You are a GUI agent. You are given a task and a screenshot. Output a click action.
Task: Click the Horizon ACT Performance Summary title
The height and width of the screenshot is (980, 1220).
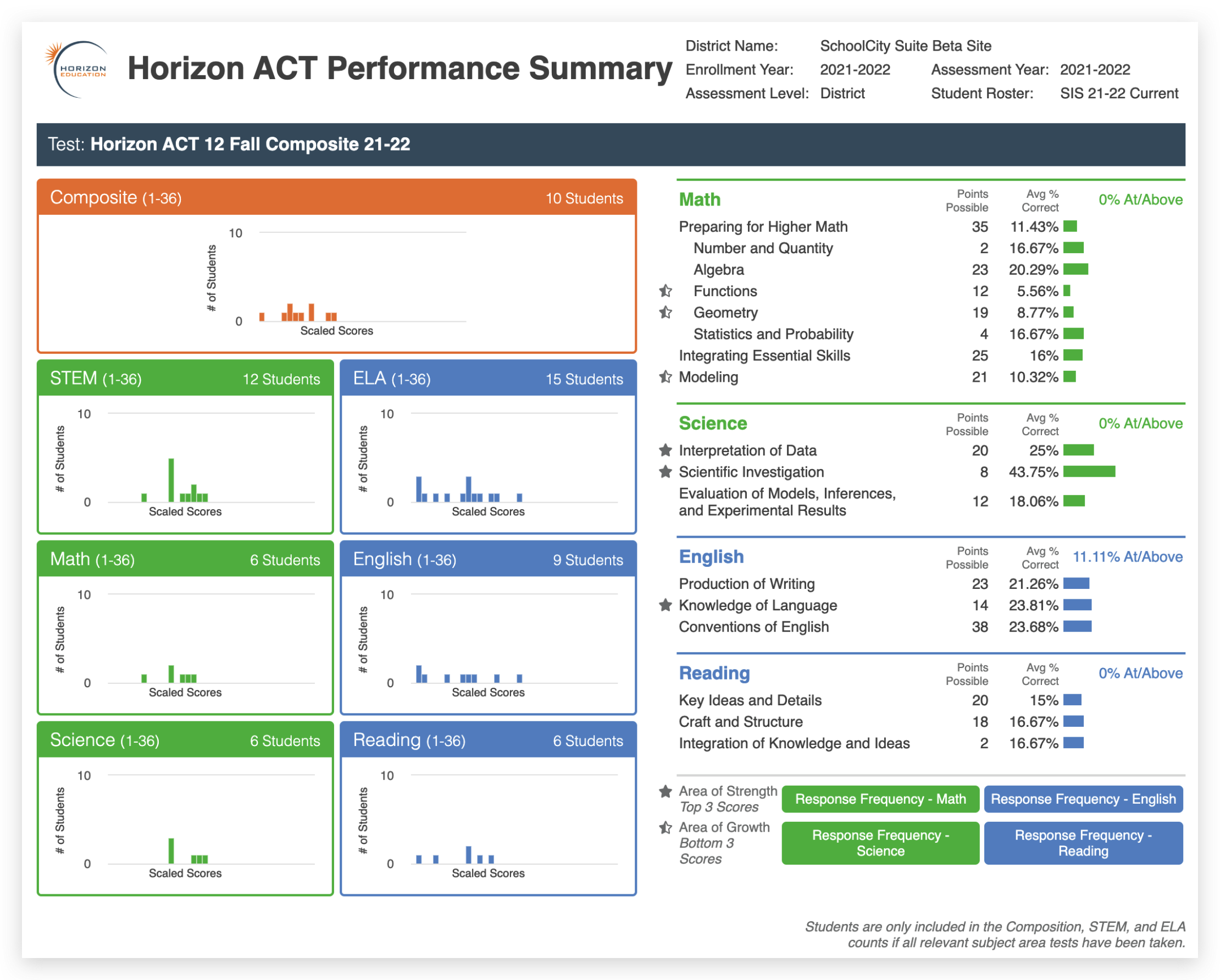click(x=400, y=69)
